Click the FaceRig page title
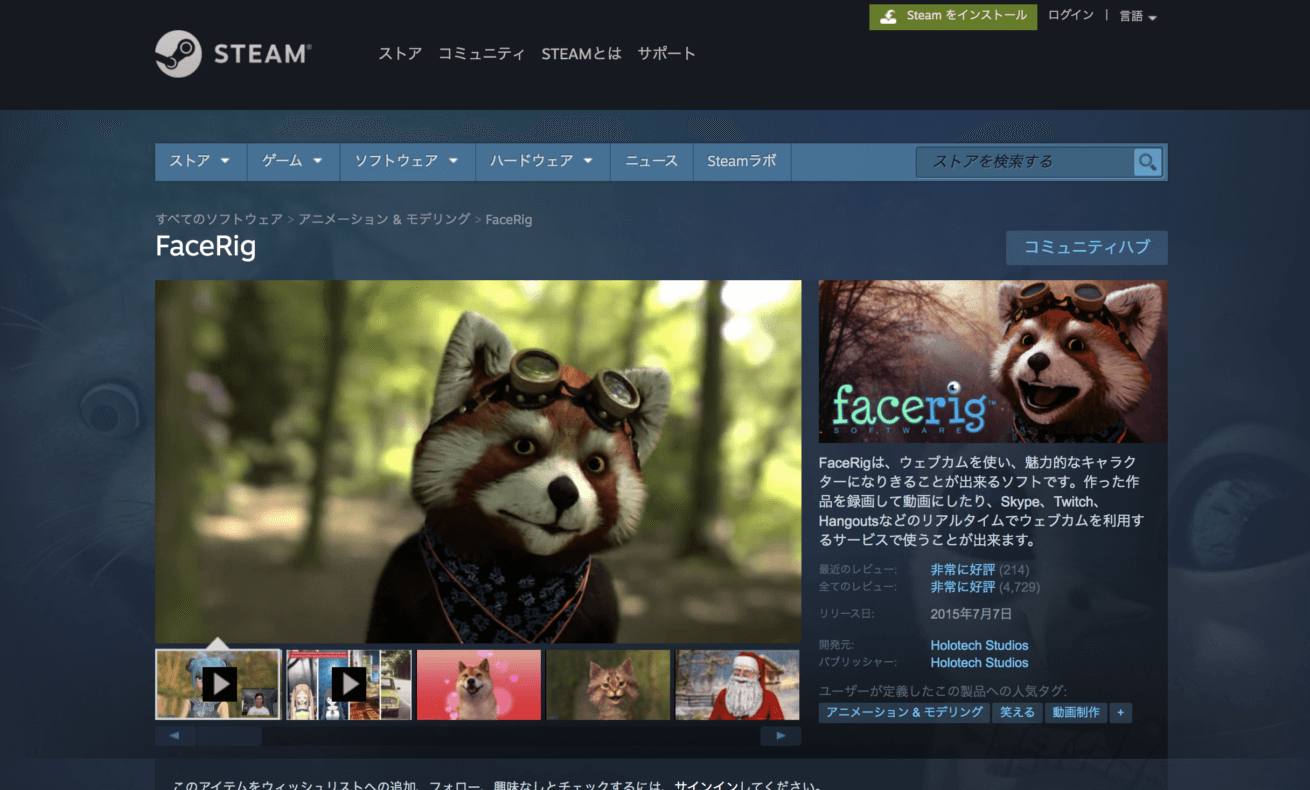 [206, 246]
